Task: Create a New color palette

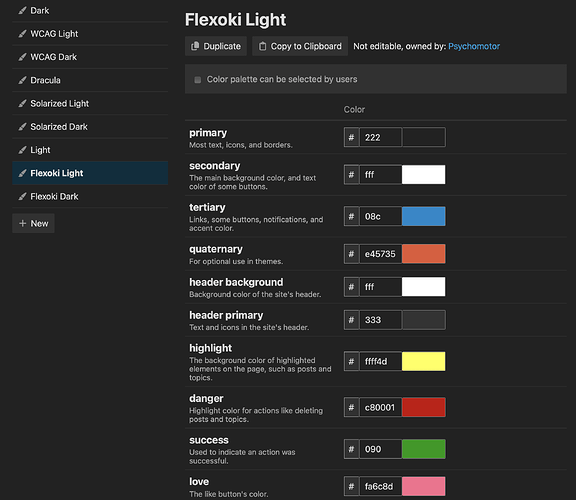Action: coord(33,223)
